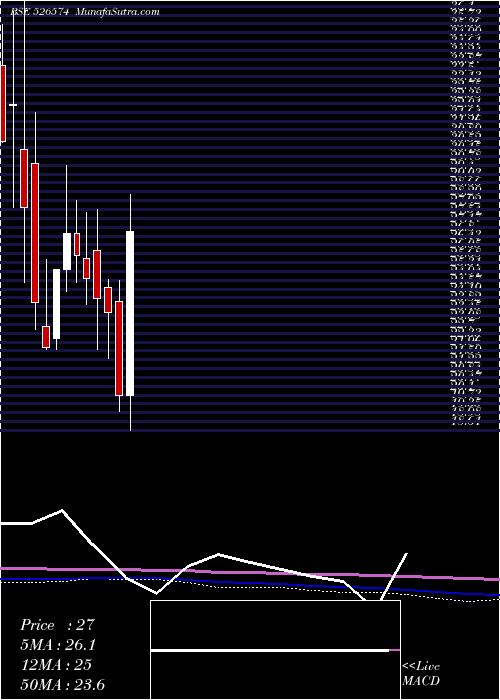Select the 5MA : 26.1 value
The image size is (500, 700).
pyautogui.click(x=58, y=645)
